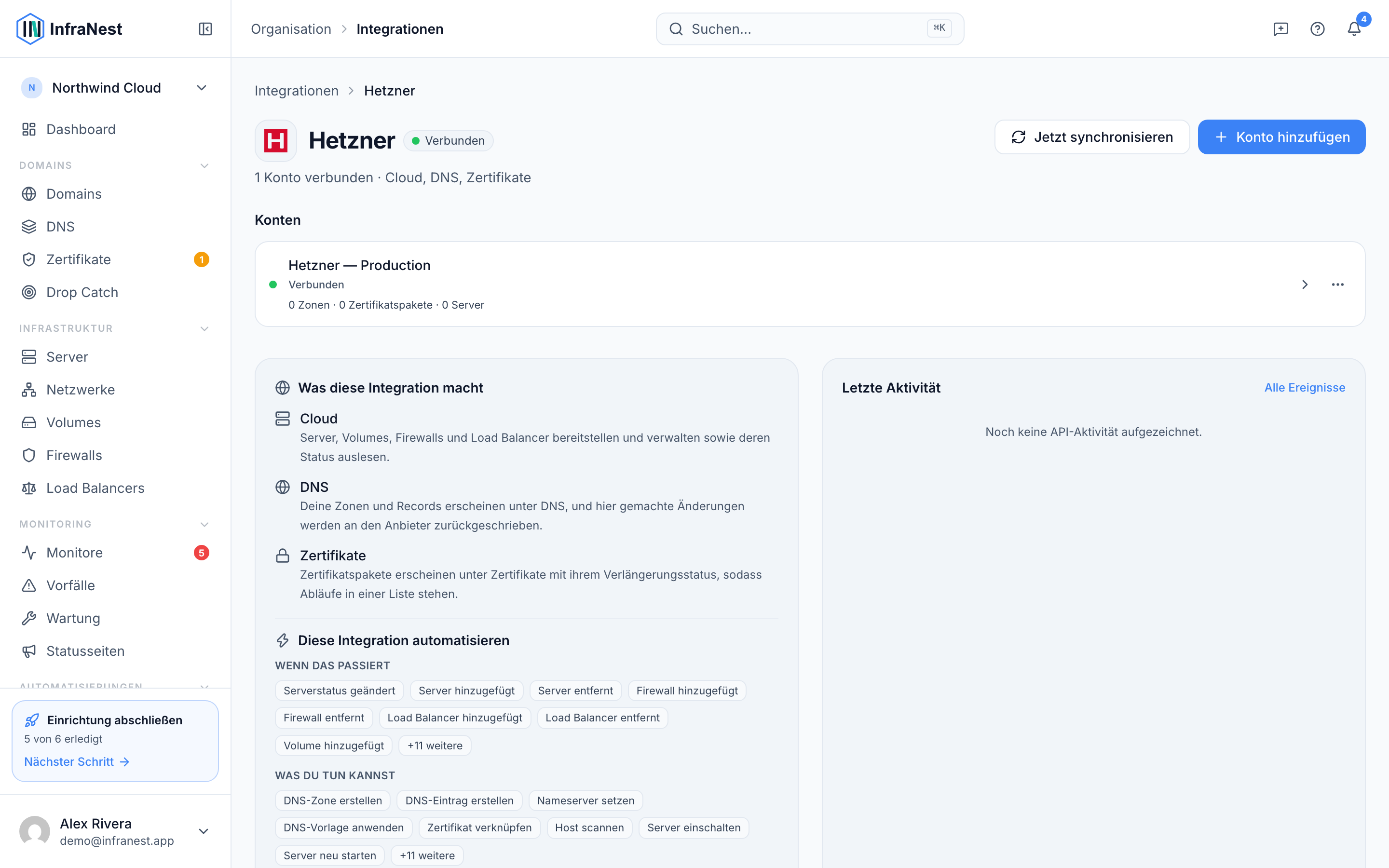Select the Server hinzugefügt trigger chip

pos(467,691)
